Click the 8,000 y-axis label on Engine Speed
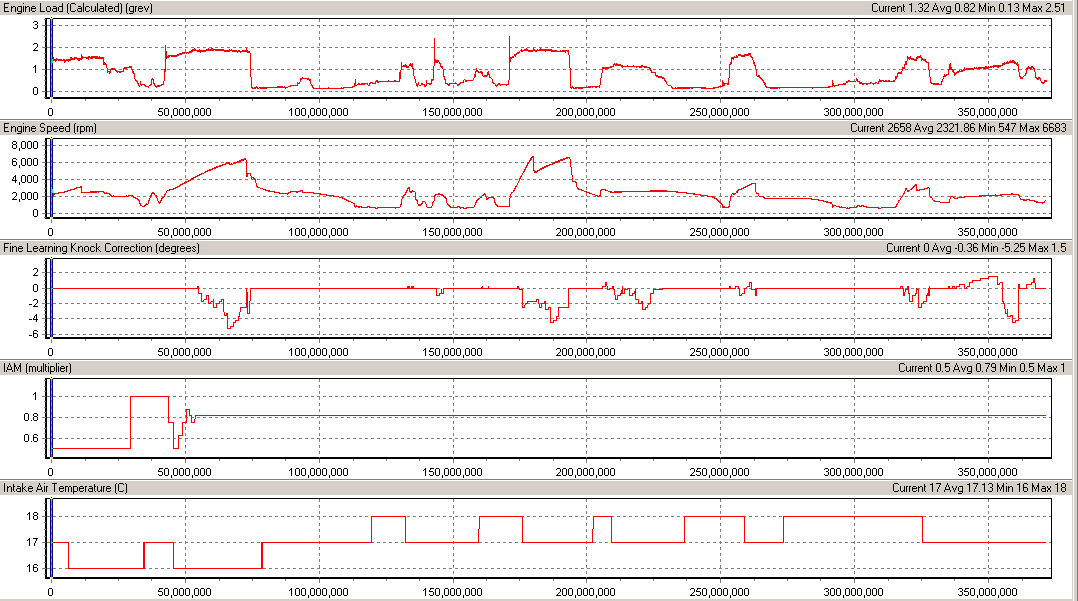 (23, 145)
